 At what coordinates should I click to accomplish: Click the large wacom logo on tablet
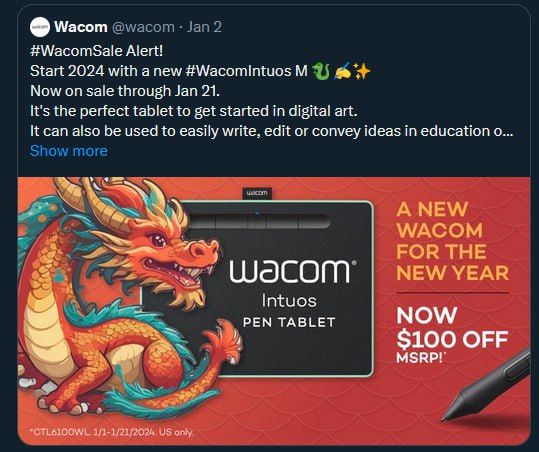pos(293,271)
